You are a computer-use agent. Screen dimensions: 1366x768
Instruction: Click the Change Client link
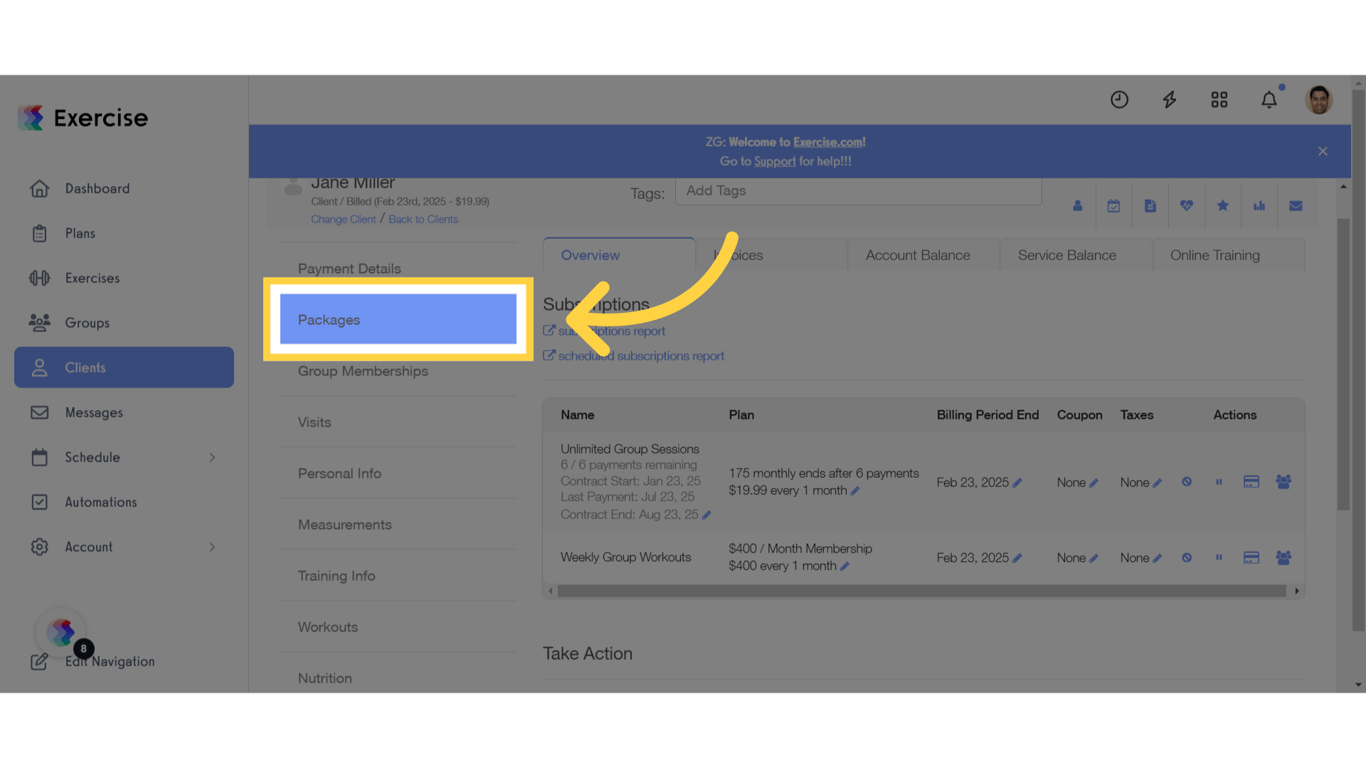coord(343,219)
